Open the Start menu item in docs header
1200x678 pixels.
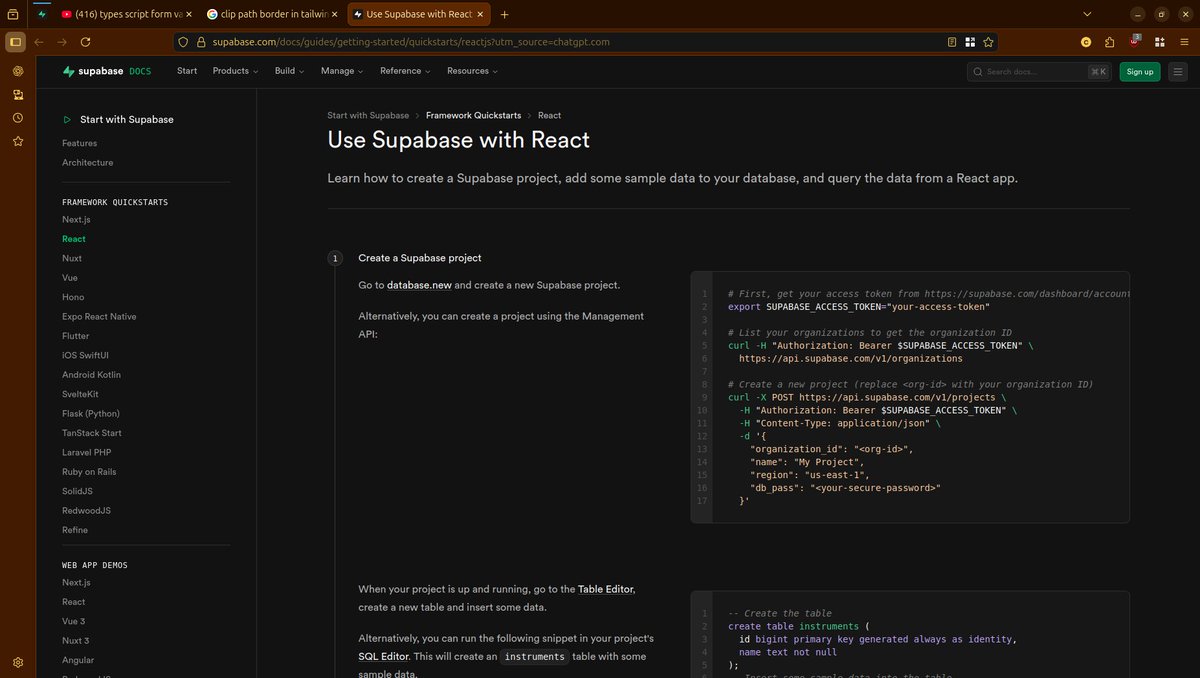tap(187, 71)
